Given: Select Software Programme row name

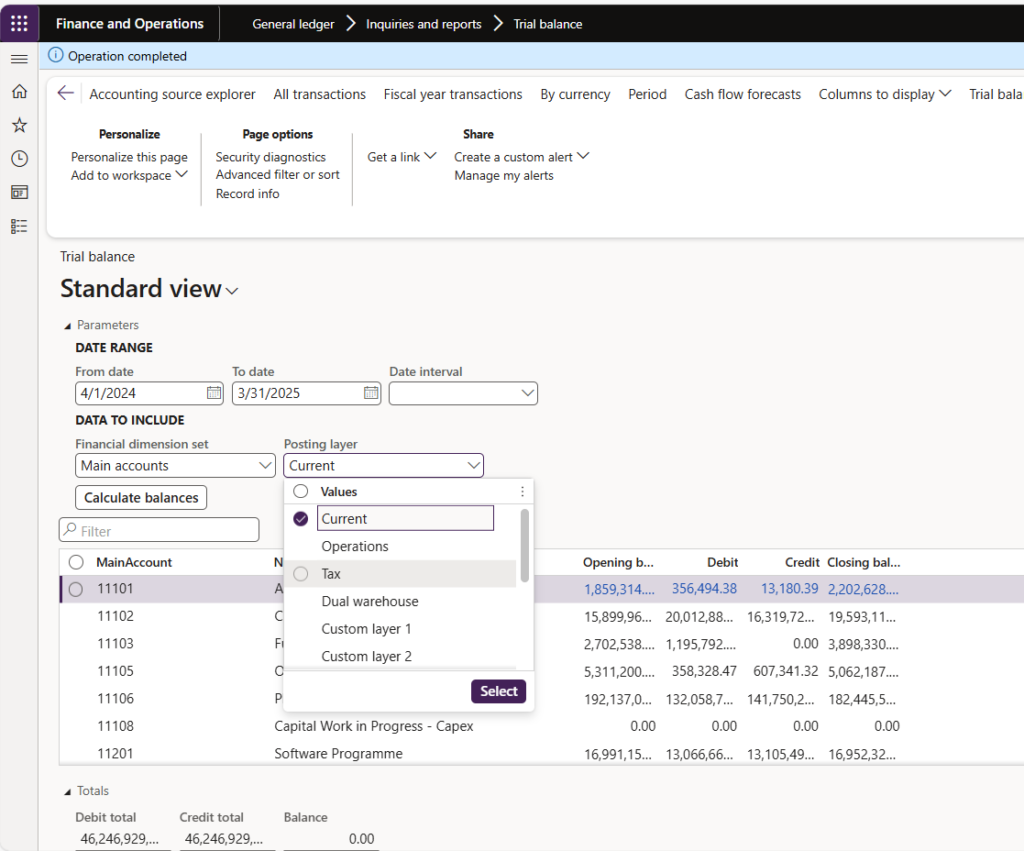Looking at the screenshot, I should (338, 753).
